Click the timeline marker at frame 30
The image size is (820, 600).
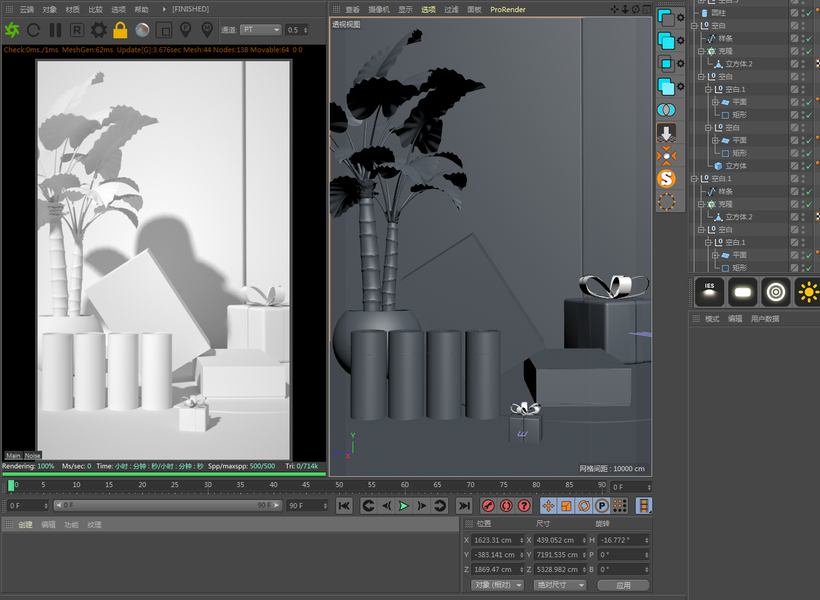(x=208, y=486)
